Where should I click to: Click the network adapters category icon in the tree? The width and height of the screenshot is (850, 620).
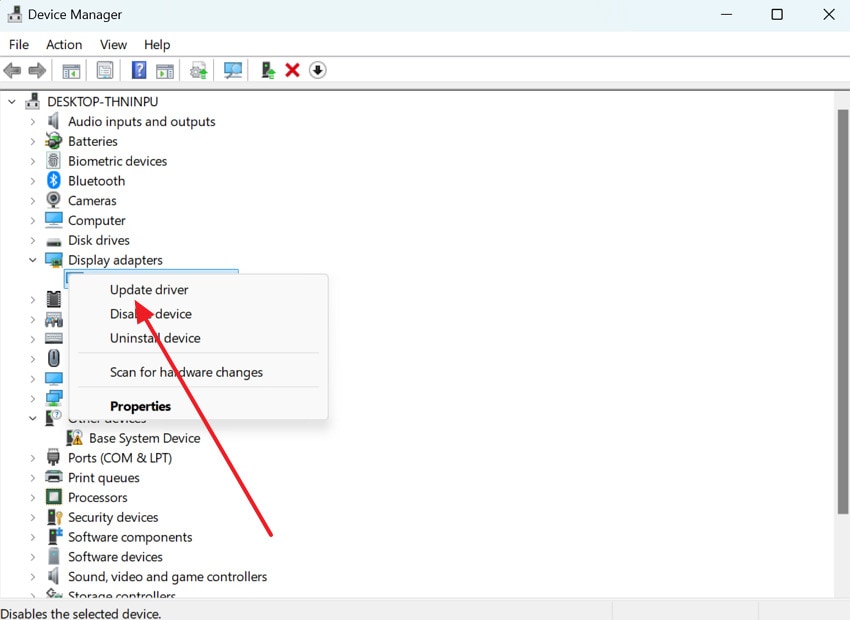54,398
